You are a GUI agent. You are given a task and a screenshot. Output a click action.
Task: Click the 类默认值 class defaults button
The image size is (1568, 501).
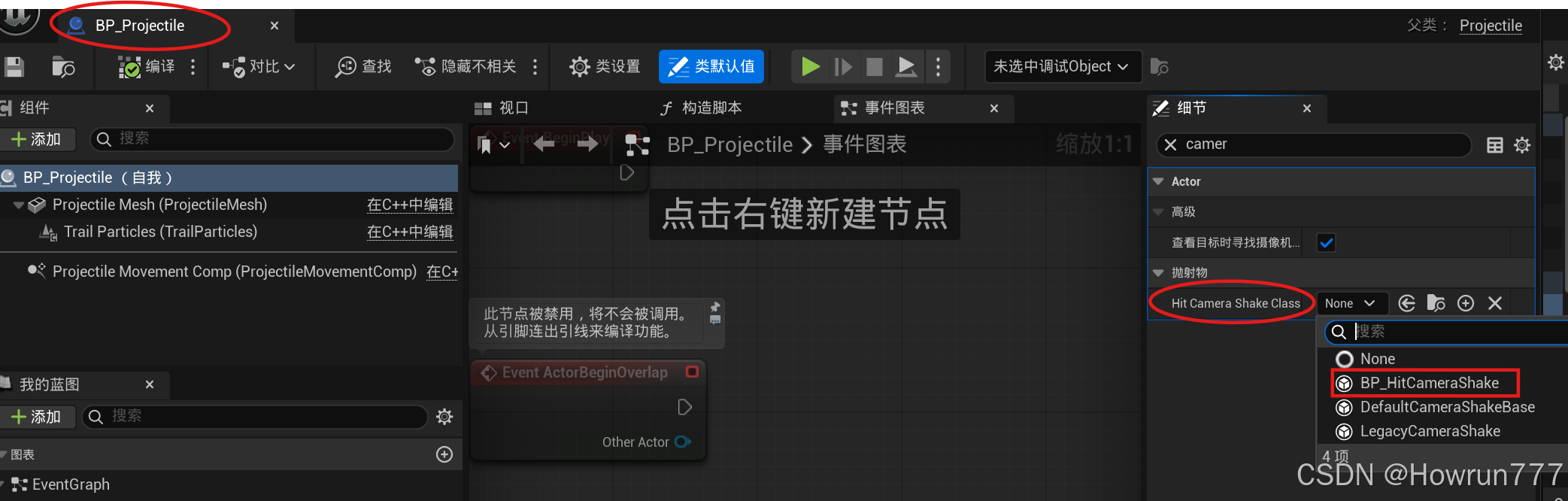(x=711, y=67)
